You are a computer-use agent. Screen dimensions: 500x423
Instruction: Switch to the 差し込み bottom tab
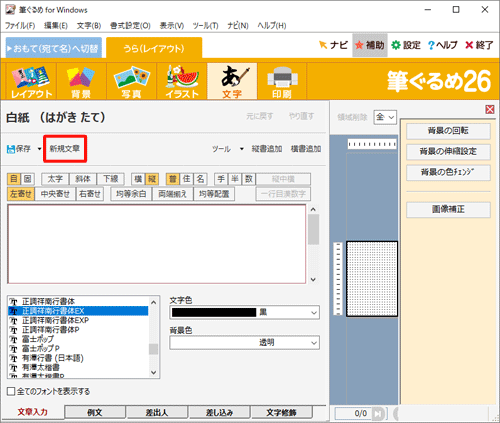tap(219, 413)
